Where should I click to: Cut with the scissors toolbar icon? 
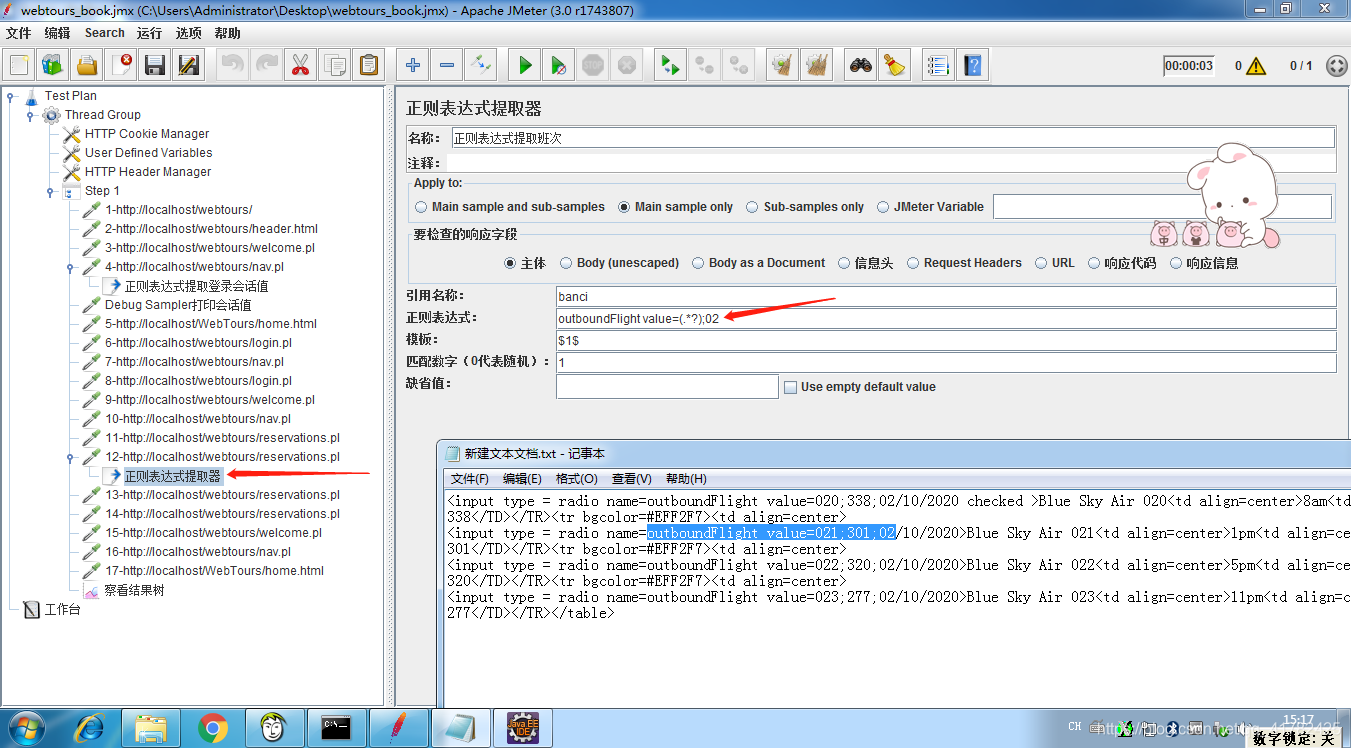coord(301,66)
